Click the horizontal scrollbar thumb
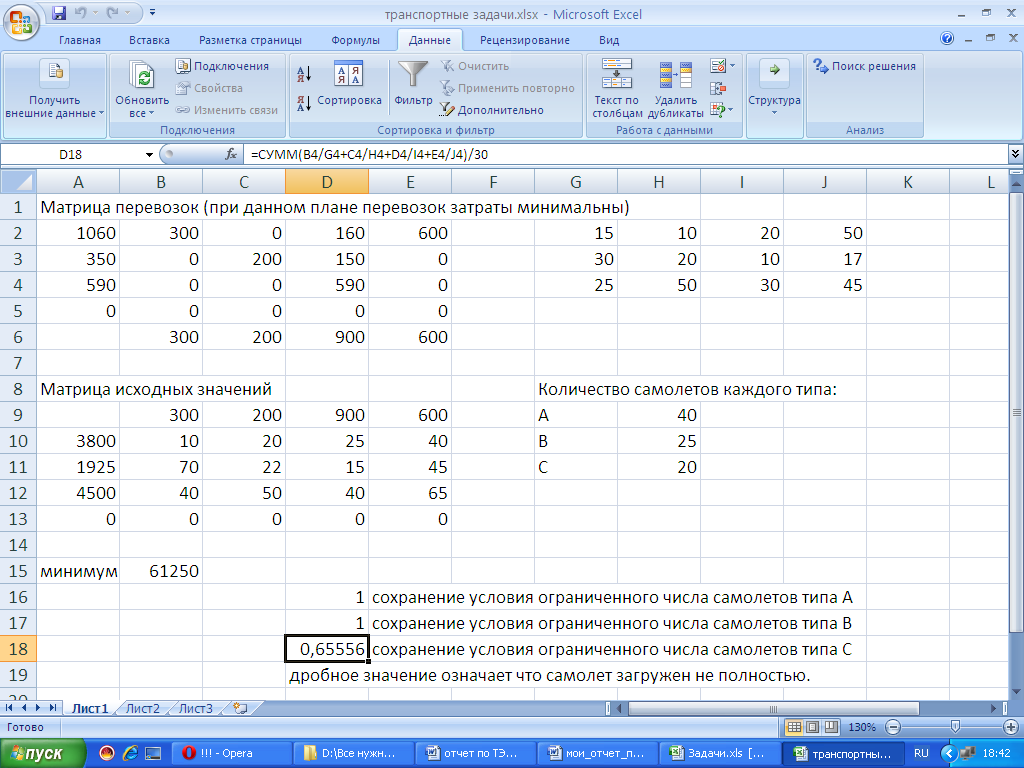The image size is (1024, 768). pyautogui.click(x=773, y=709)
